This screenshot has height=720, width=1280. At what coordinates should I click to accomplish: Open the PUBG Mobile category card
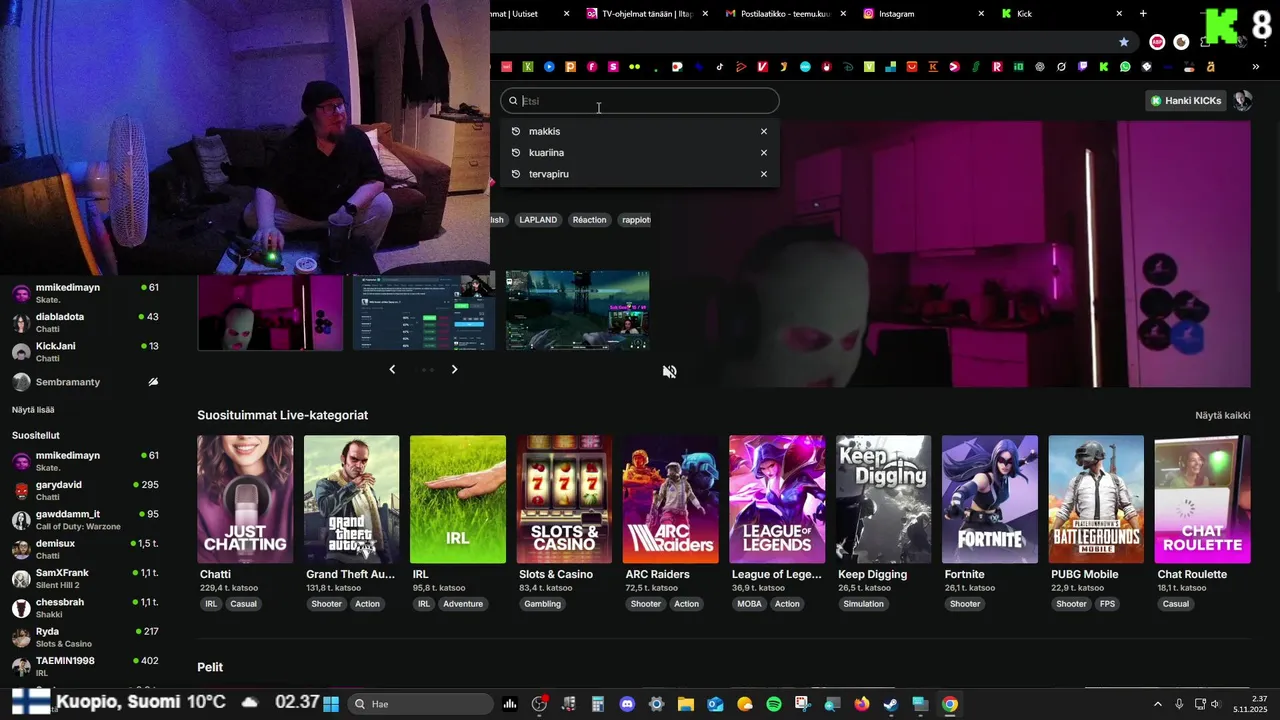(x=1096, y=499)
